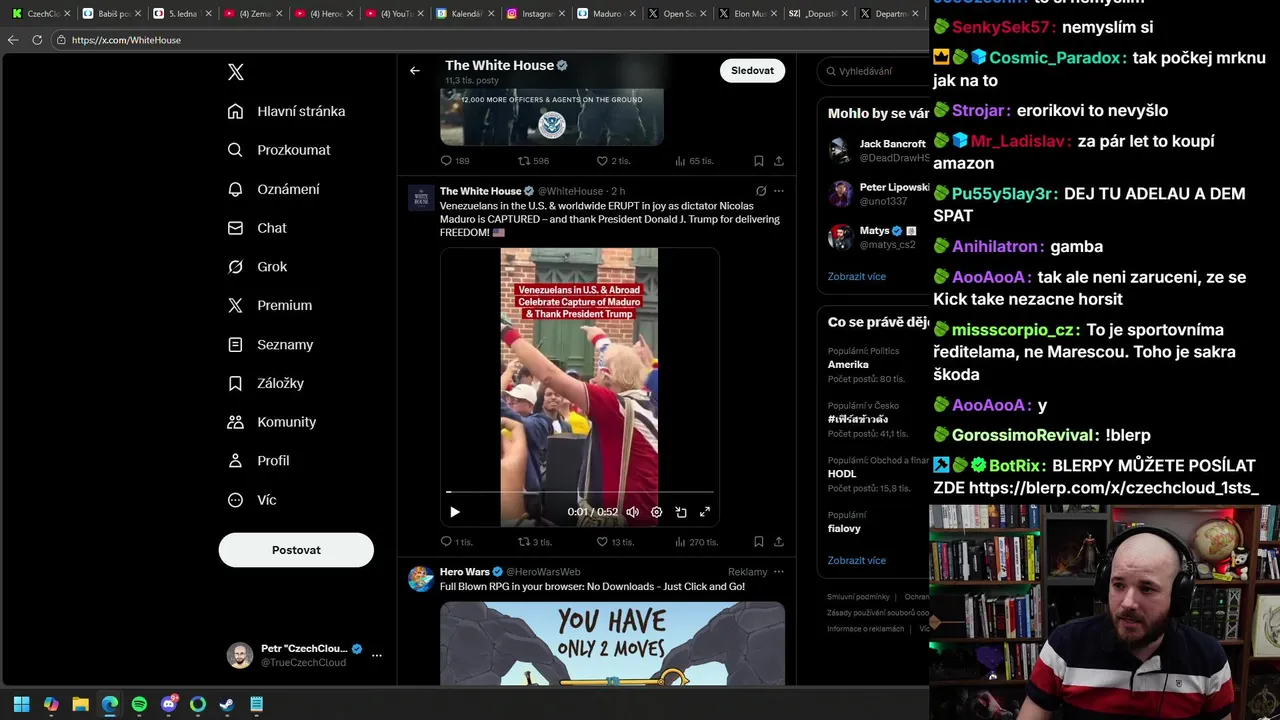Switch to the Instagram browser tab
This screenshot has width=1280, height=720.
click(537, 14)
